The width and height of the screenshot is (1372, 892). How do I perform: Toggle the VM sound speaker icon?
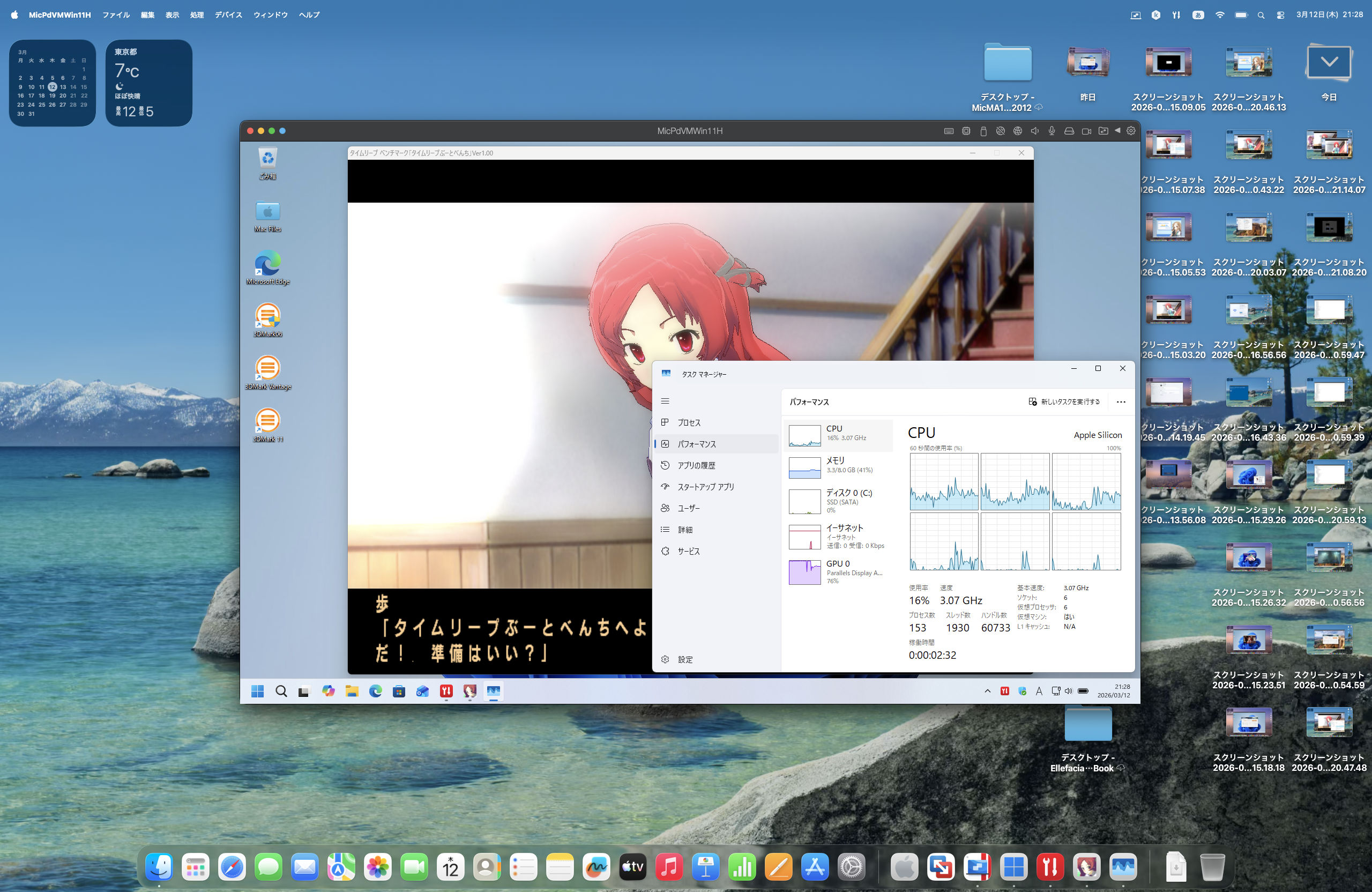pyautogui.click(x=1035, y=131)
